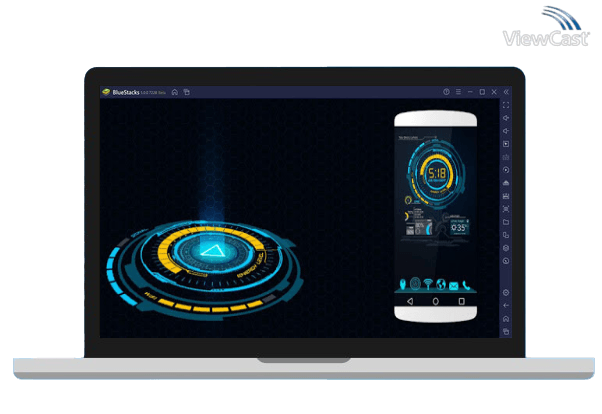Viewport: 602px width, 414px height.
Task: Click the install APK icon in sidebar
Action: (x=506, y=183)
